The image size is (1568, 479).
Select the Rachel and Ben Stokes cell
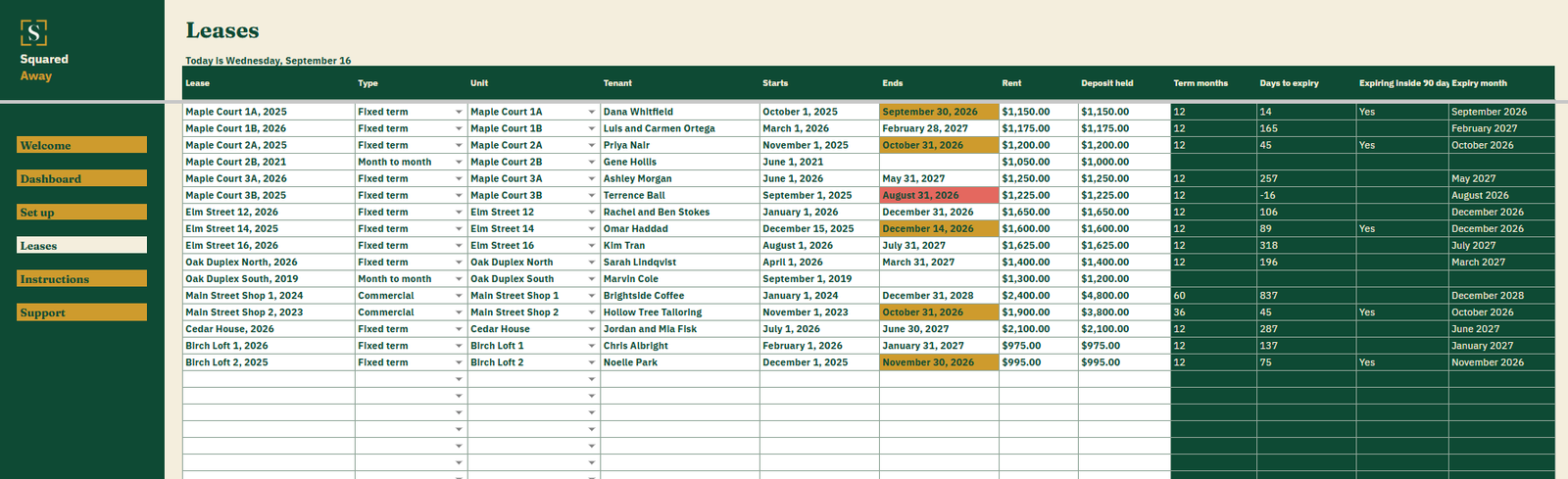pyautogui.click(x=680, y=212)
